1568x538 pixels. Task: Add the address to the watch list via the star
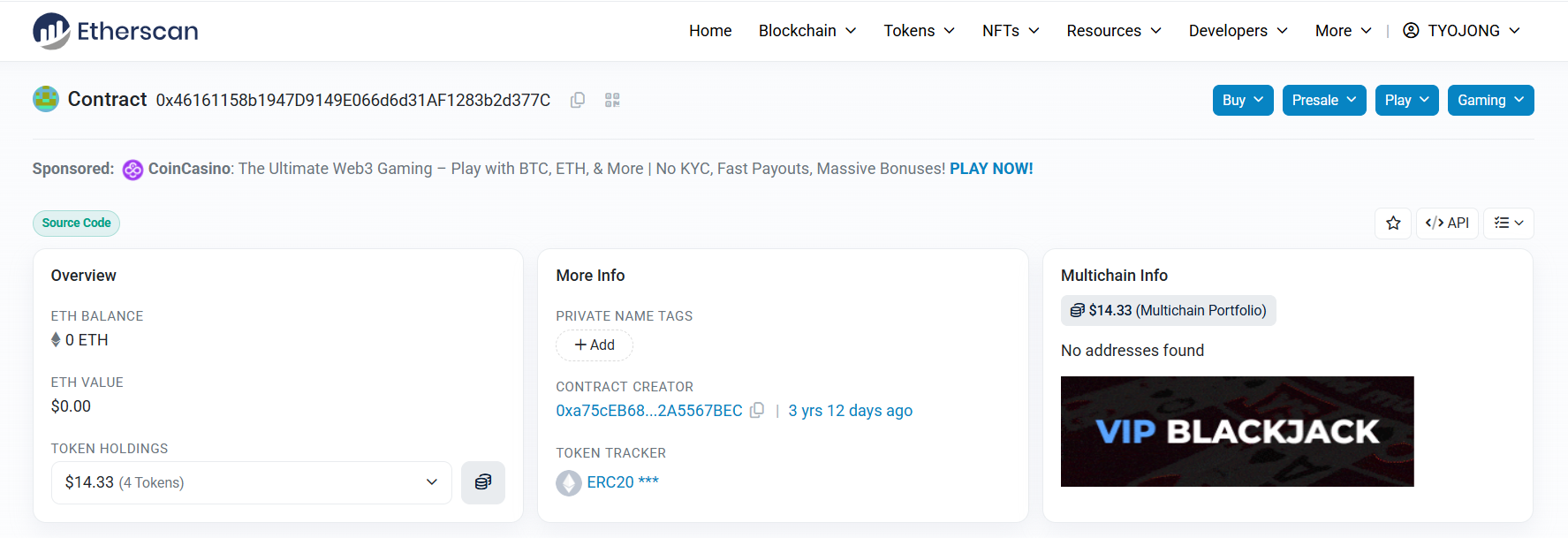pos(1393,224)
